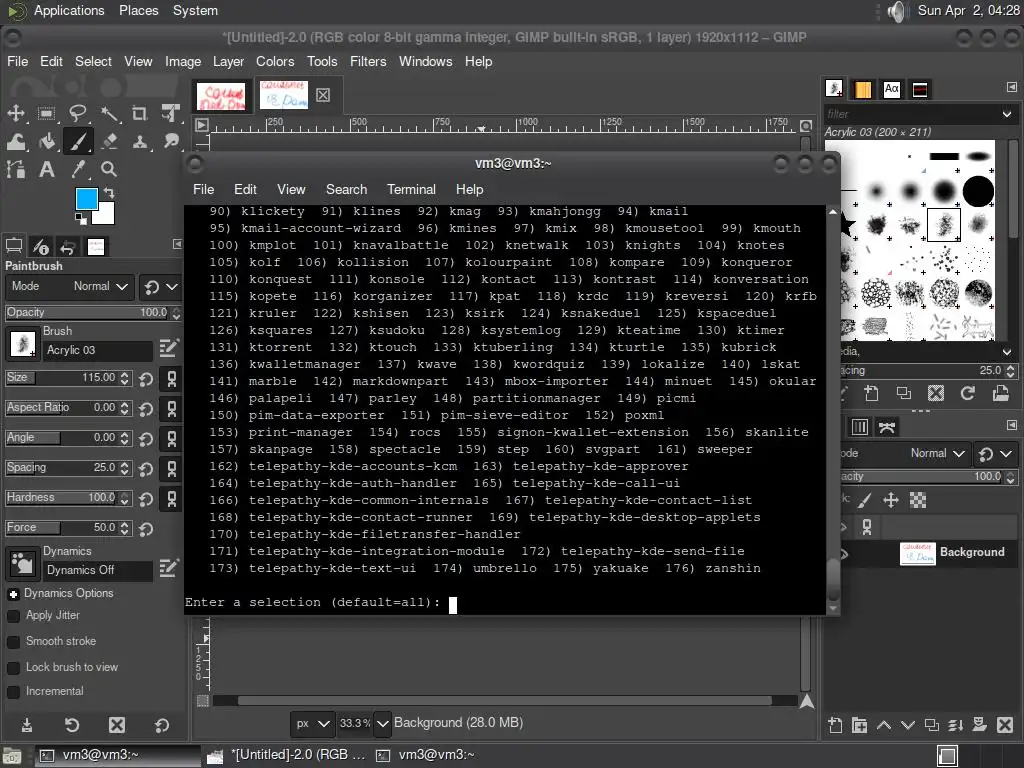Screen dimensions: 1024x768
Task: Open layer mode Normal dropdown
Action: [x=938, y=454]
